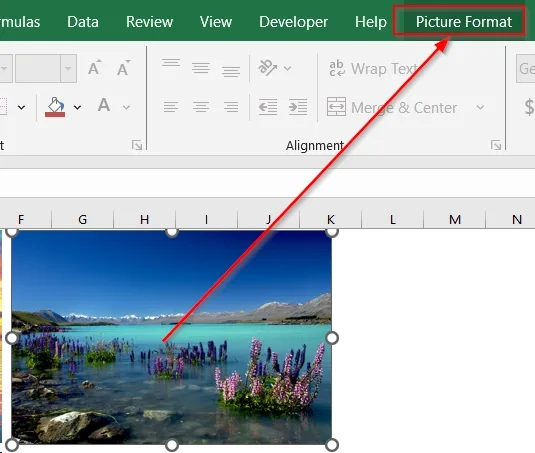
Task: Select column H header
Action: click(x=144, y=219)
